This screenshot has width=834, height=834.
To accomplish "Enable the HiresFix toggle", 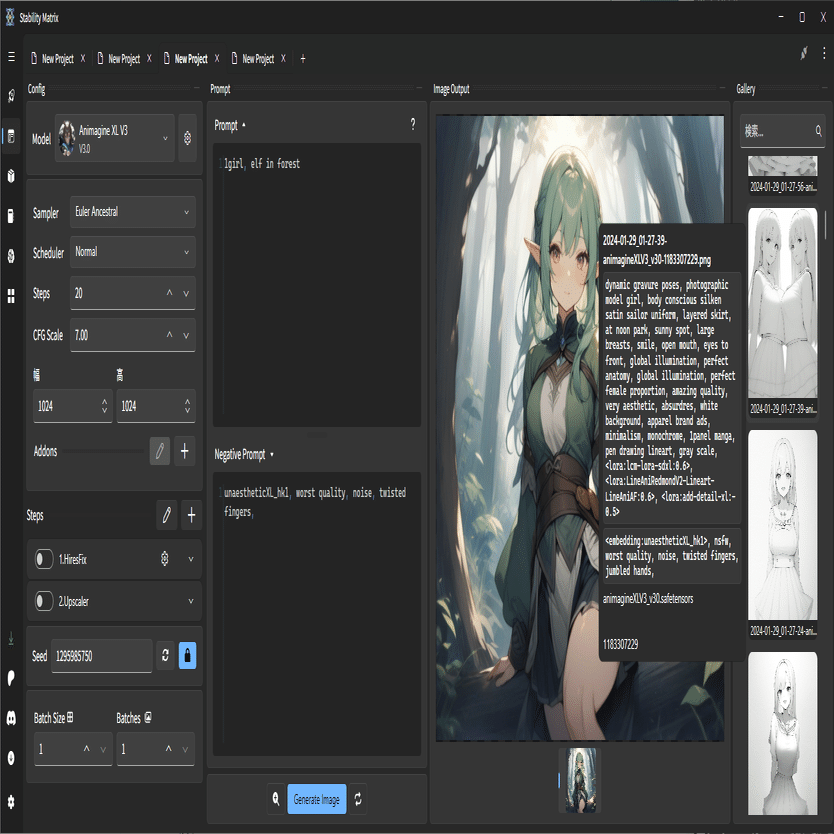I will point(44,559).
